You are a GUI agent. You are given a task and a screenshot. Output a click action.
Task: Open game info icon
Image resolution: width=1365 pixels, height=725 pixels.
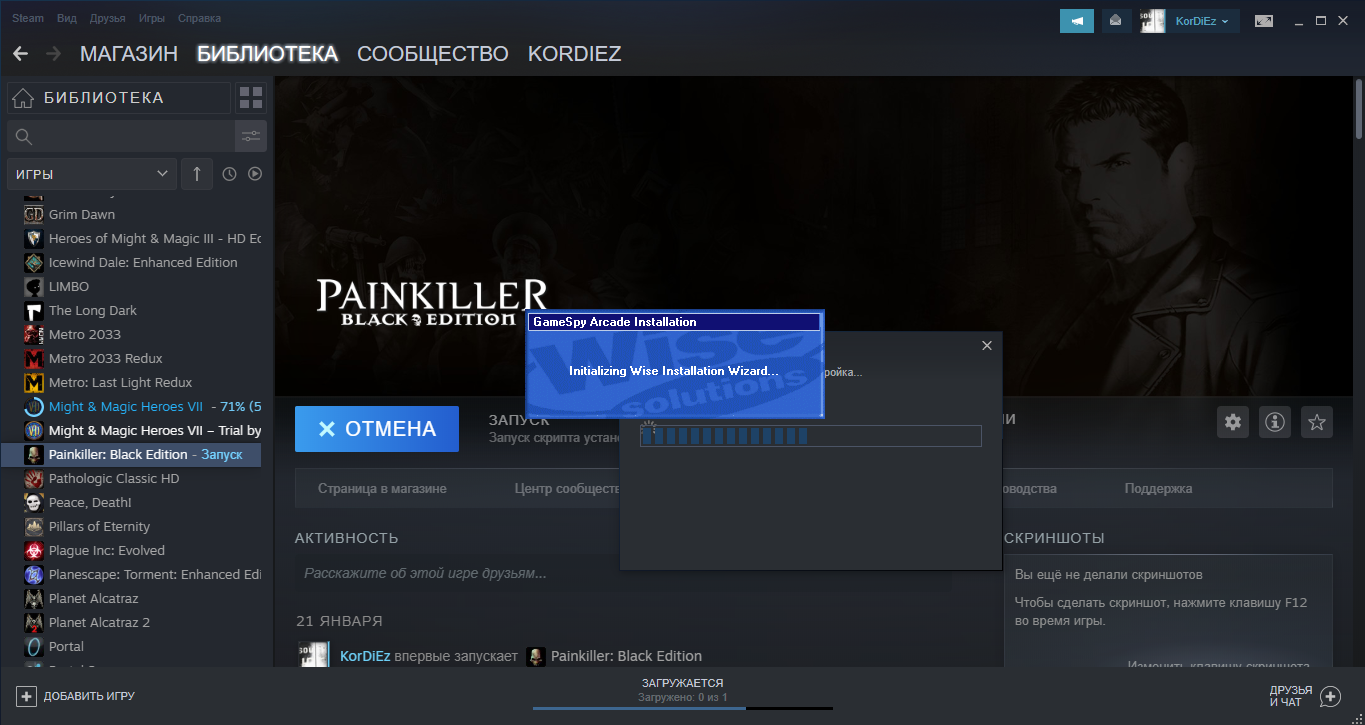click(x=1275, y=422)
